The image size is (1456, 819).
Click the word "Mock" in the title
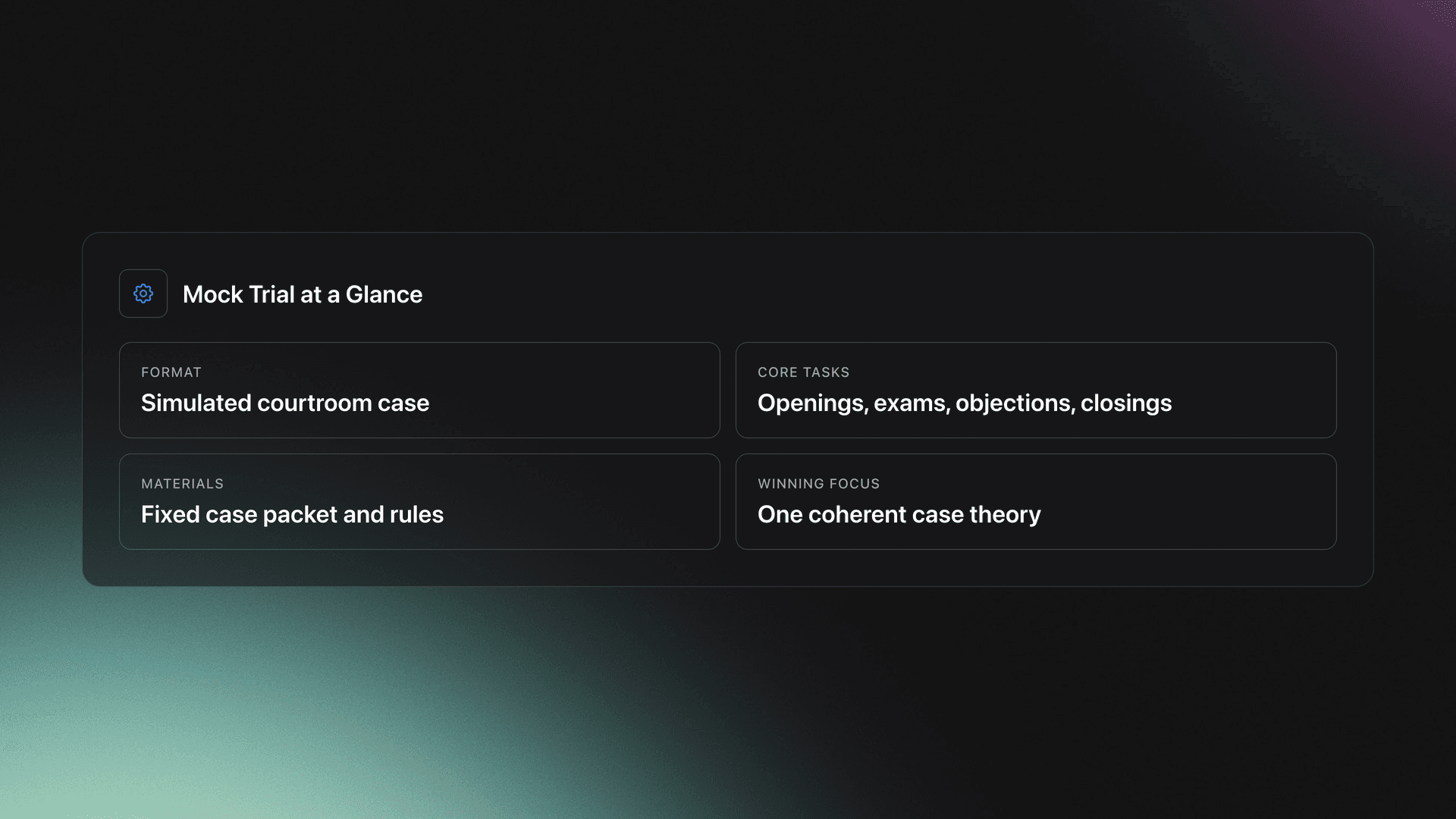(212, 294)
